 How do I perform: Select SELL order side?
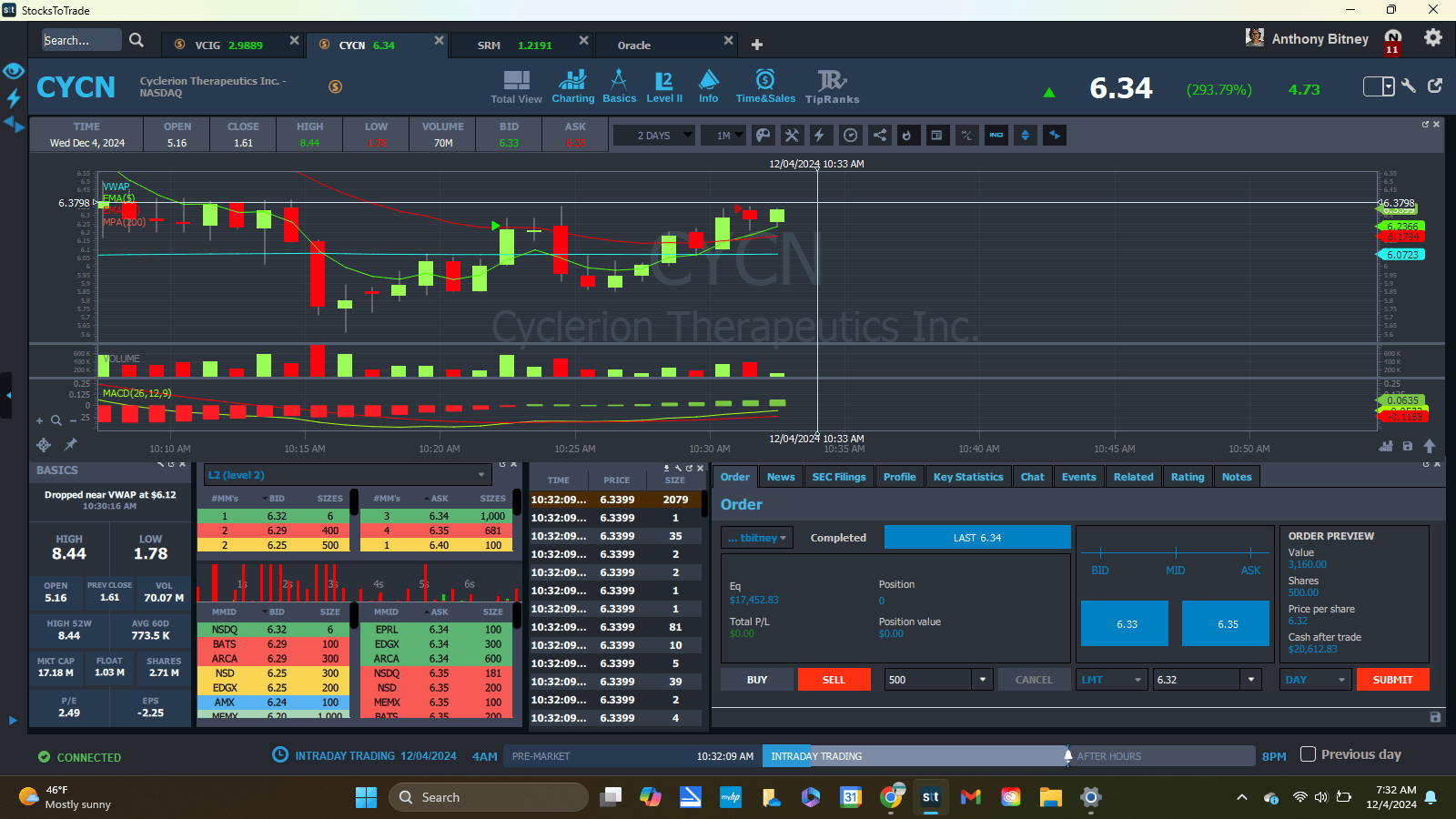pyautogui.click(x=834, y=680)
